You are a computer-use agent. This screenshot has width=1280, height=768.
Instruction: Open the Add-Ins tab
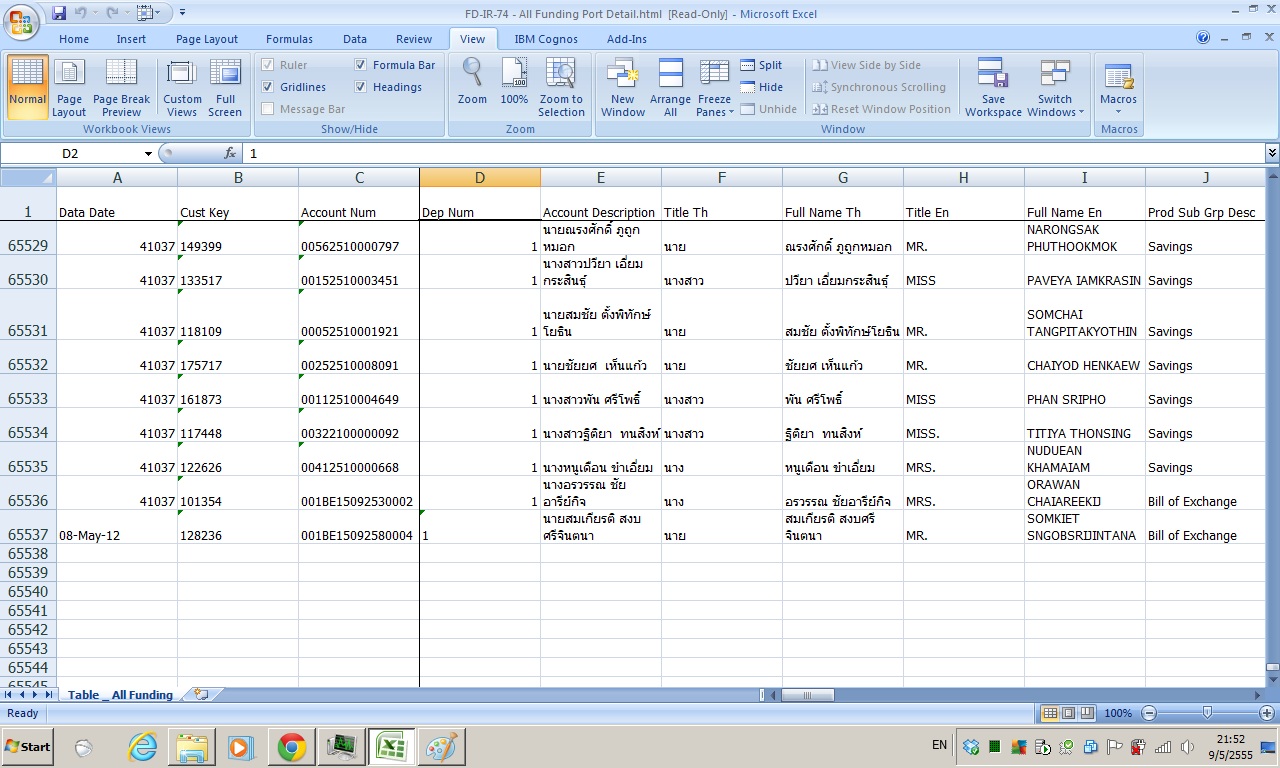(627, 39)
